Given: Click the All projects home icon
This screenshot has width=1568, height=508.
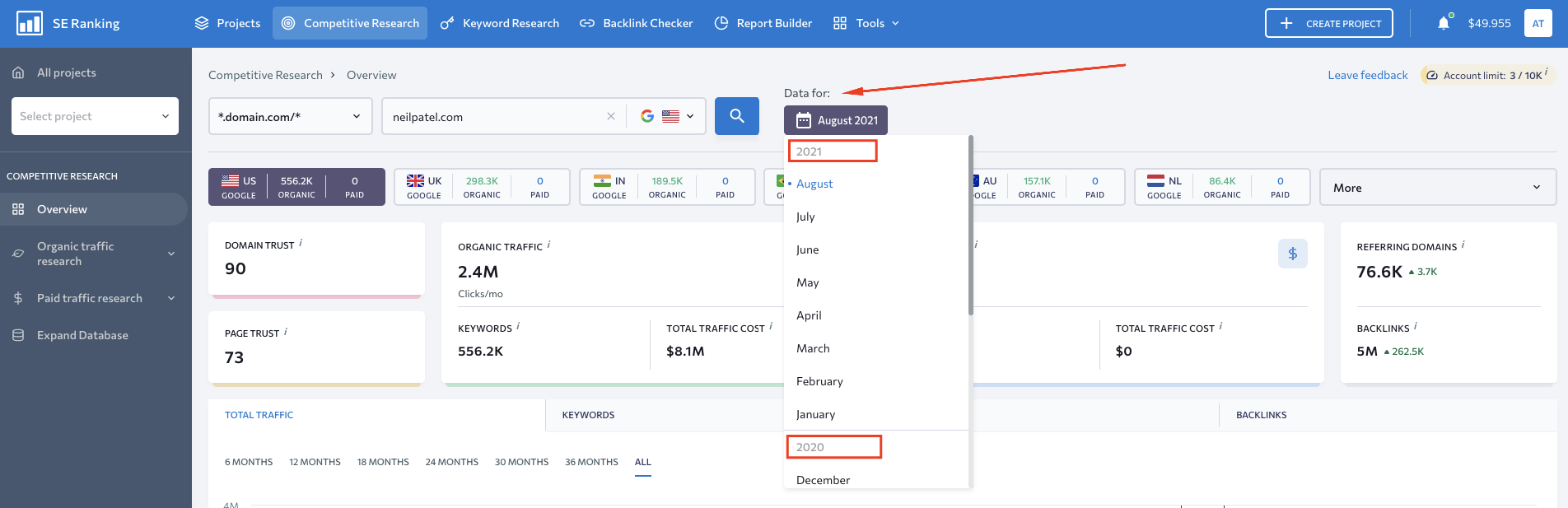Looking at the screenshot, I should (x=18, y=72).
